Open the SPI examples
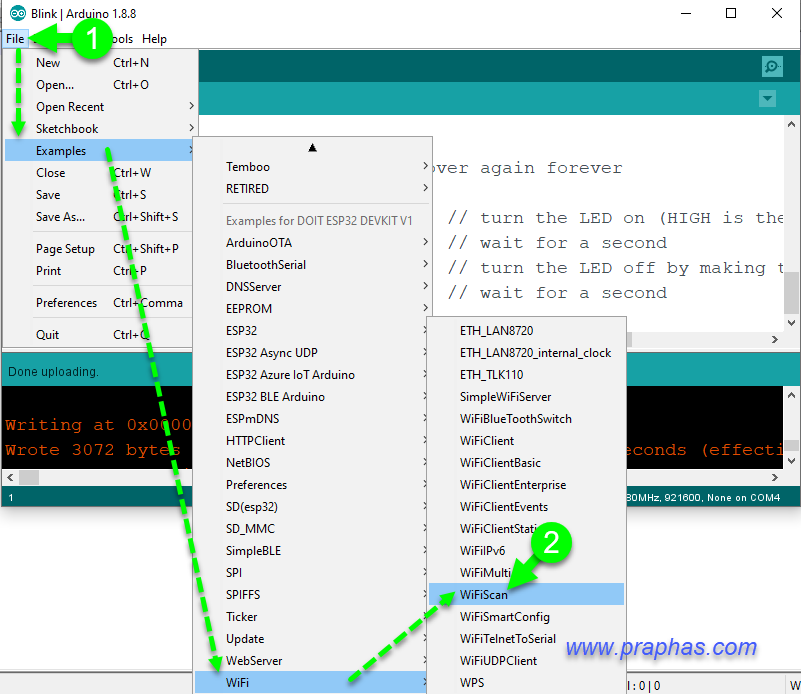 pos(311,572)
